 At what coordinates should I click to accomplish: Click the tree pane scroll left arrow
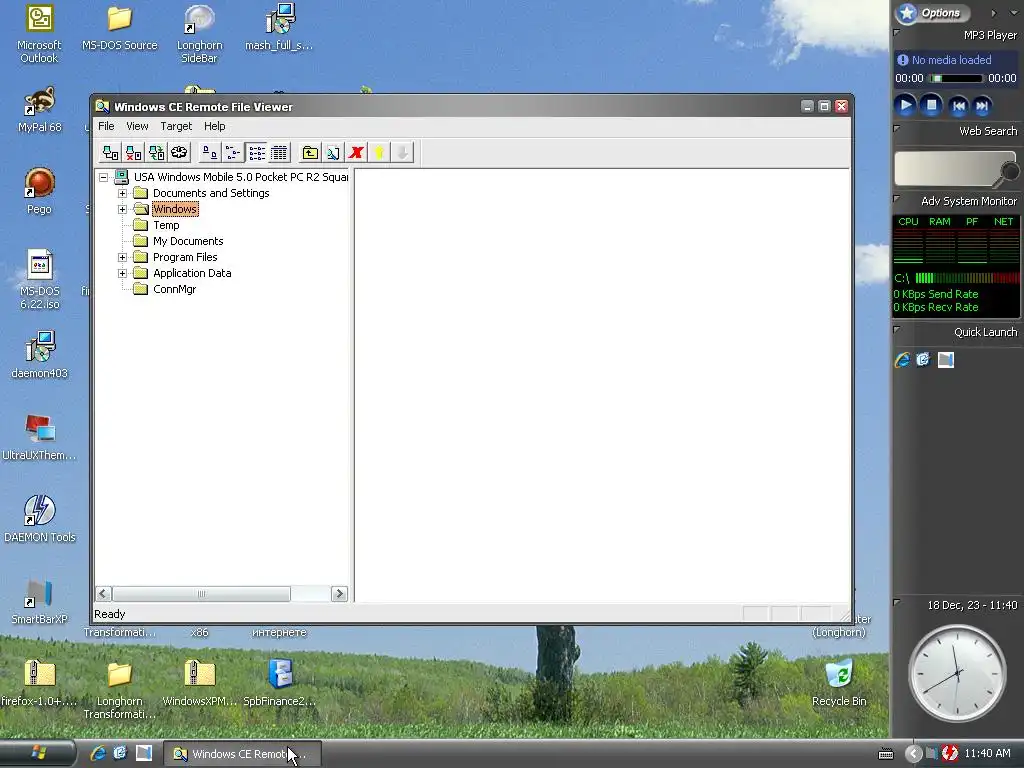(x=103, y=594)
